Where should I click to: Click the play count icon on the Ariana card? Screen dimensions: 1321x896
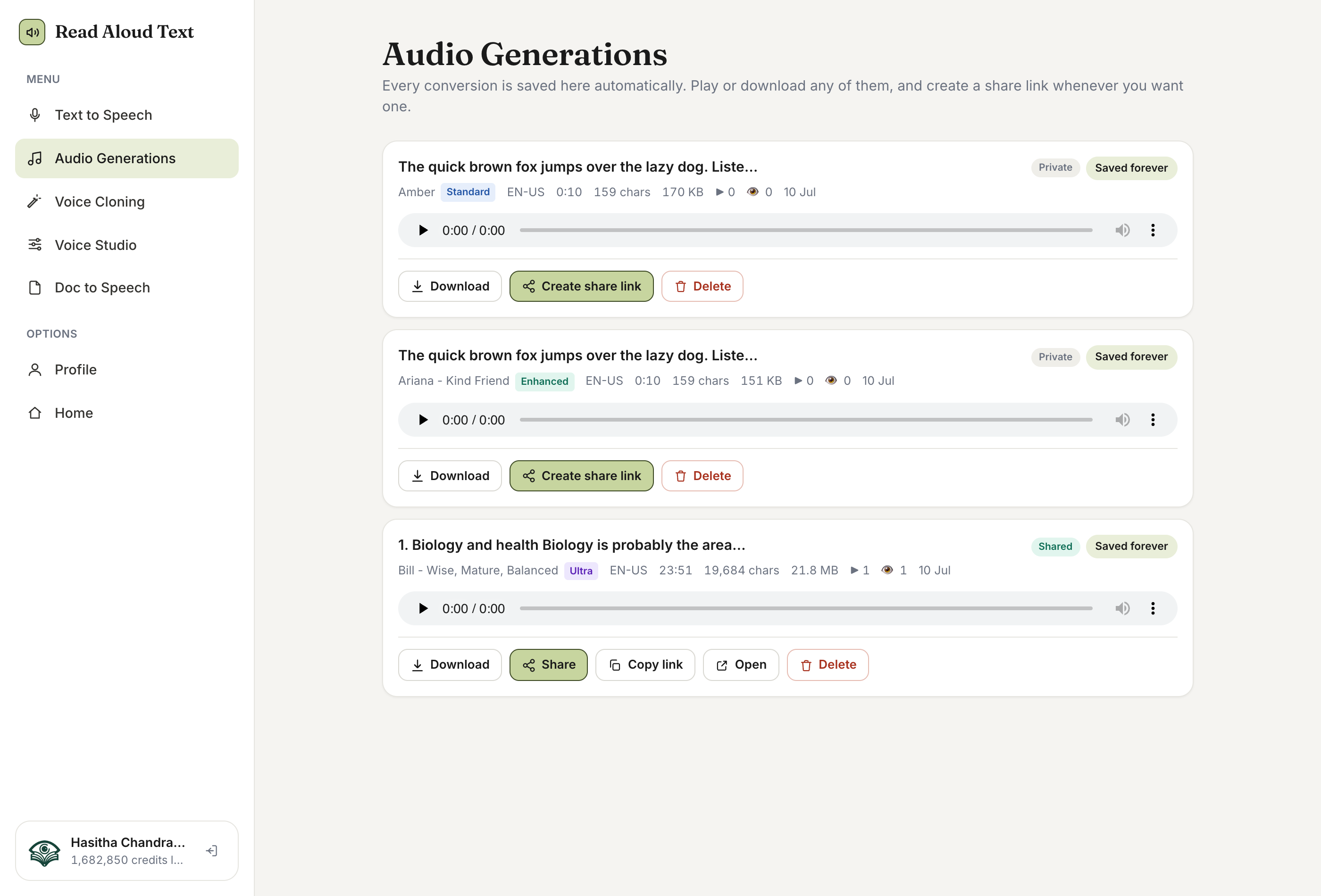coord(798,381)
